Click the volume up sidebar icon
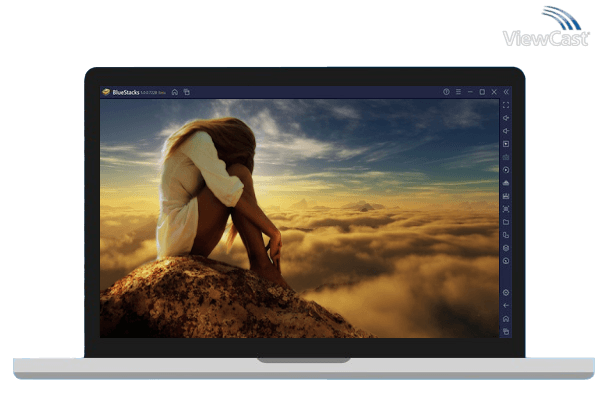This screenshot has height=414, width=602. coord(506,118)
